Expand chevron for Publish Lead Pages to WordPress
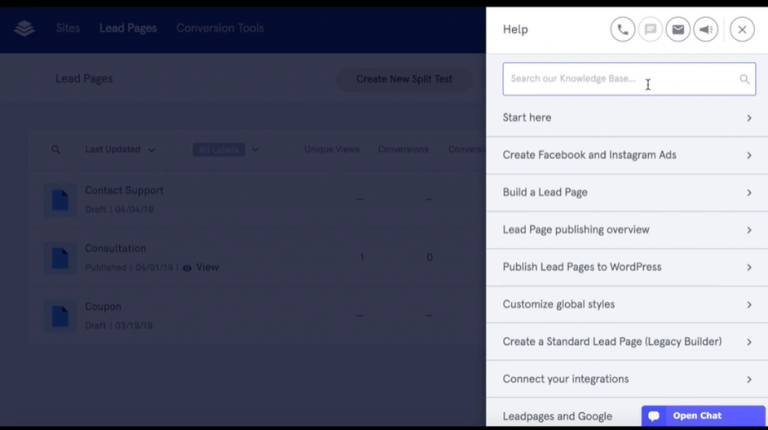 click(x=749, y=267)
